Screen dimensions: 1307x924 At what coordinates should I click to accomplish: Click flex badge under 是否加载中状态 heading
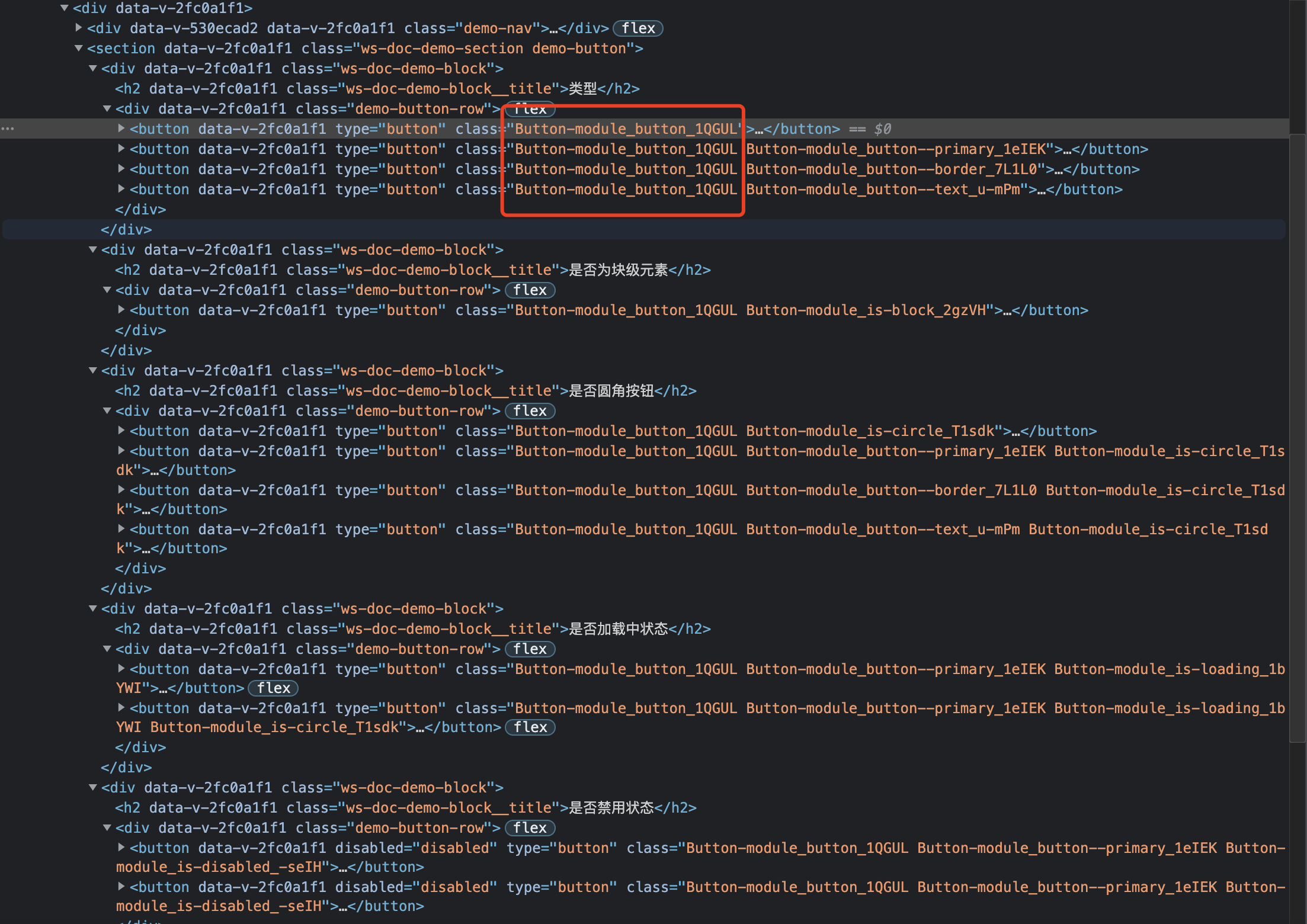(x=530, y=649)
